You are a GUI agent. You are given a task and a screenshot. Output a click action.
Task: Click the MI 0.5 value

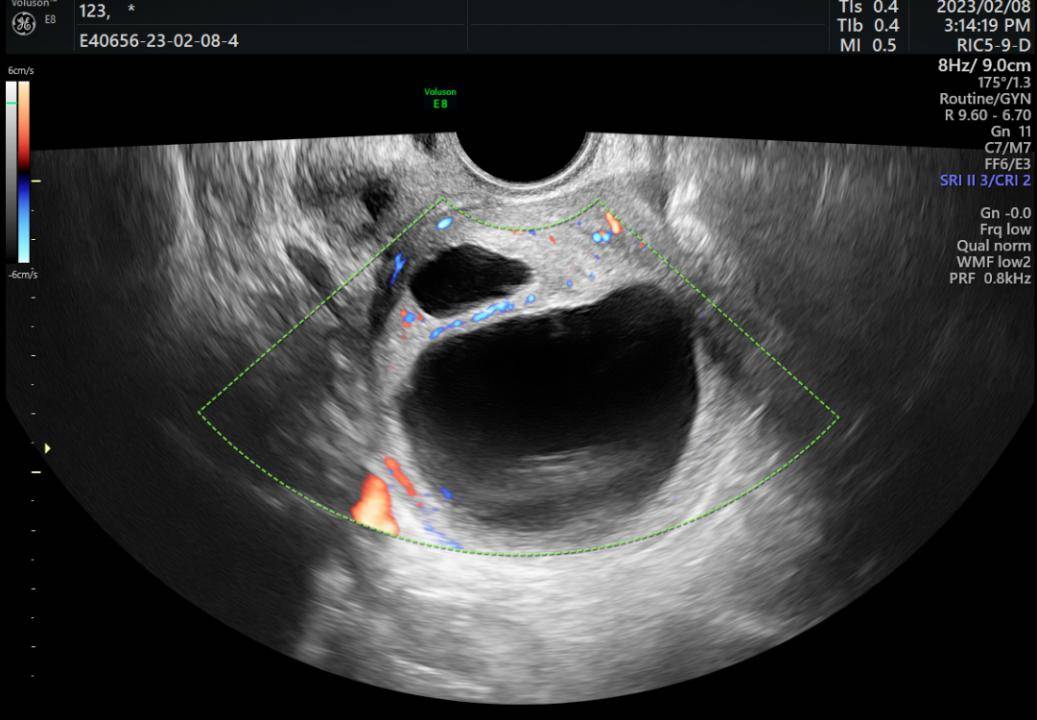[x=868, y=45]
